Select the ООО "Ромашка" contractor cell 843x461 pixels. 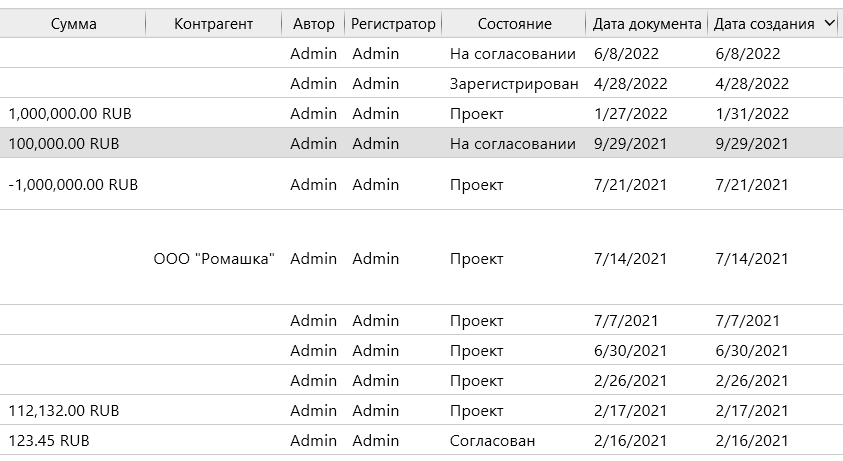(214, 259)
